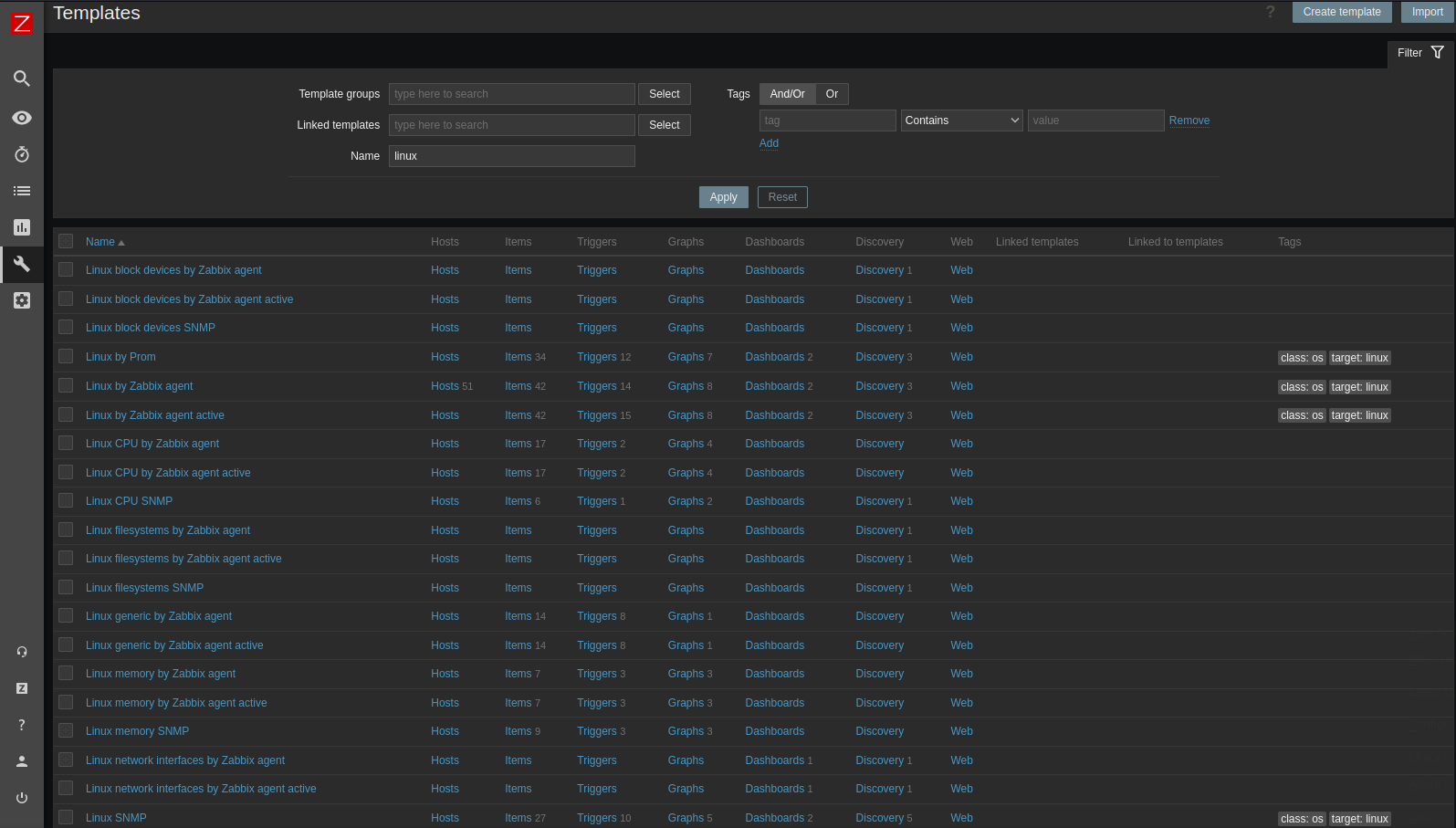
Task: Sort by the Name column header
Action: (x=105, y=242)
